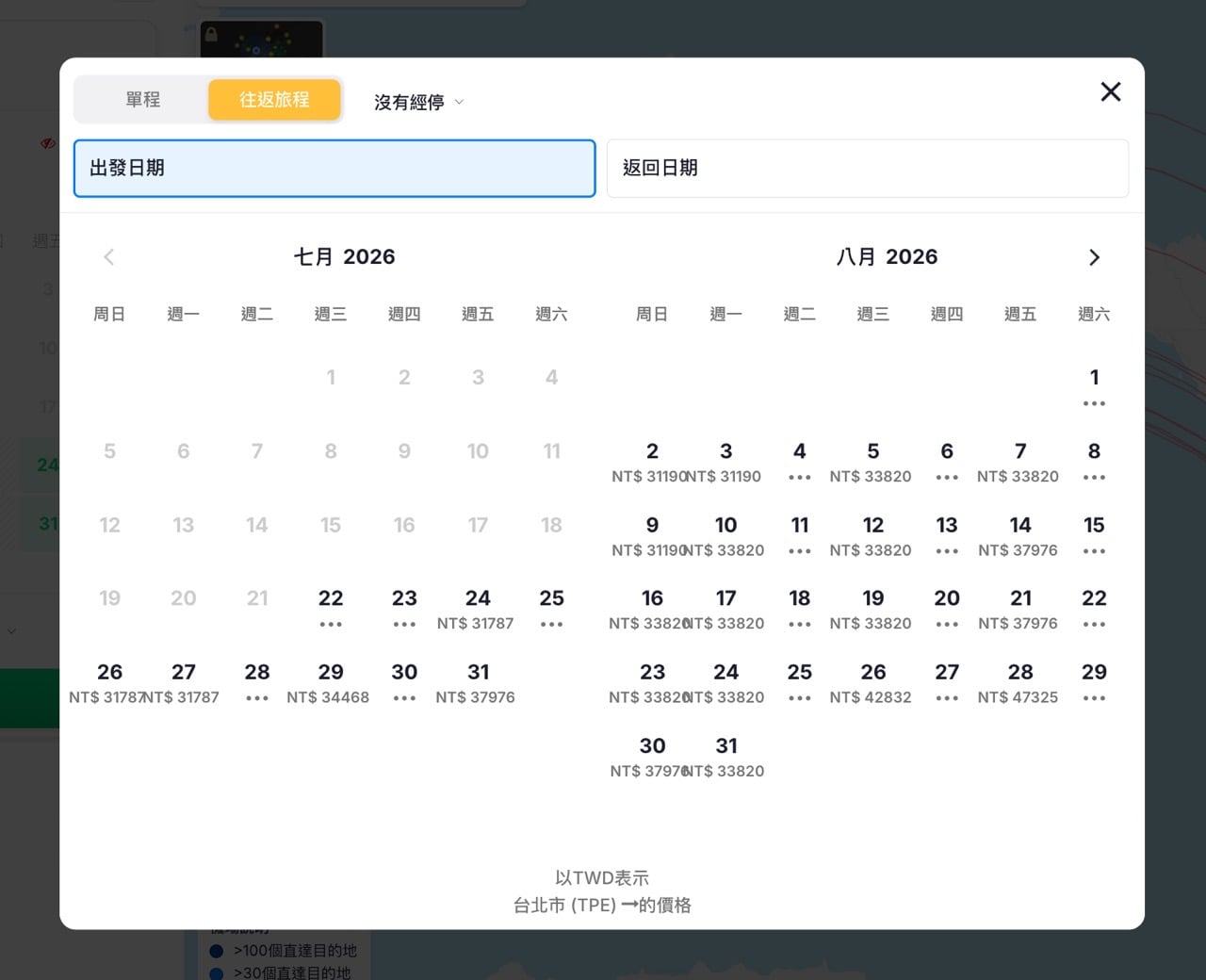The height and width of the screenshot is (980, 1206).
Task: Choose August 9 in the calendar
Action: tap(652, 535)
